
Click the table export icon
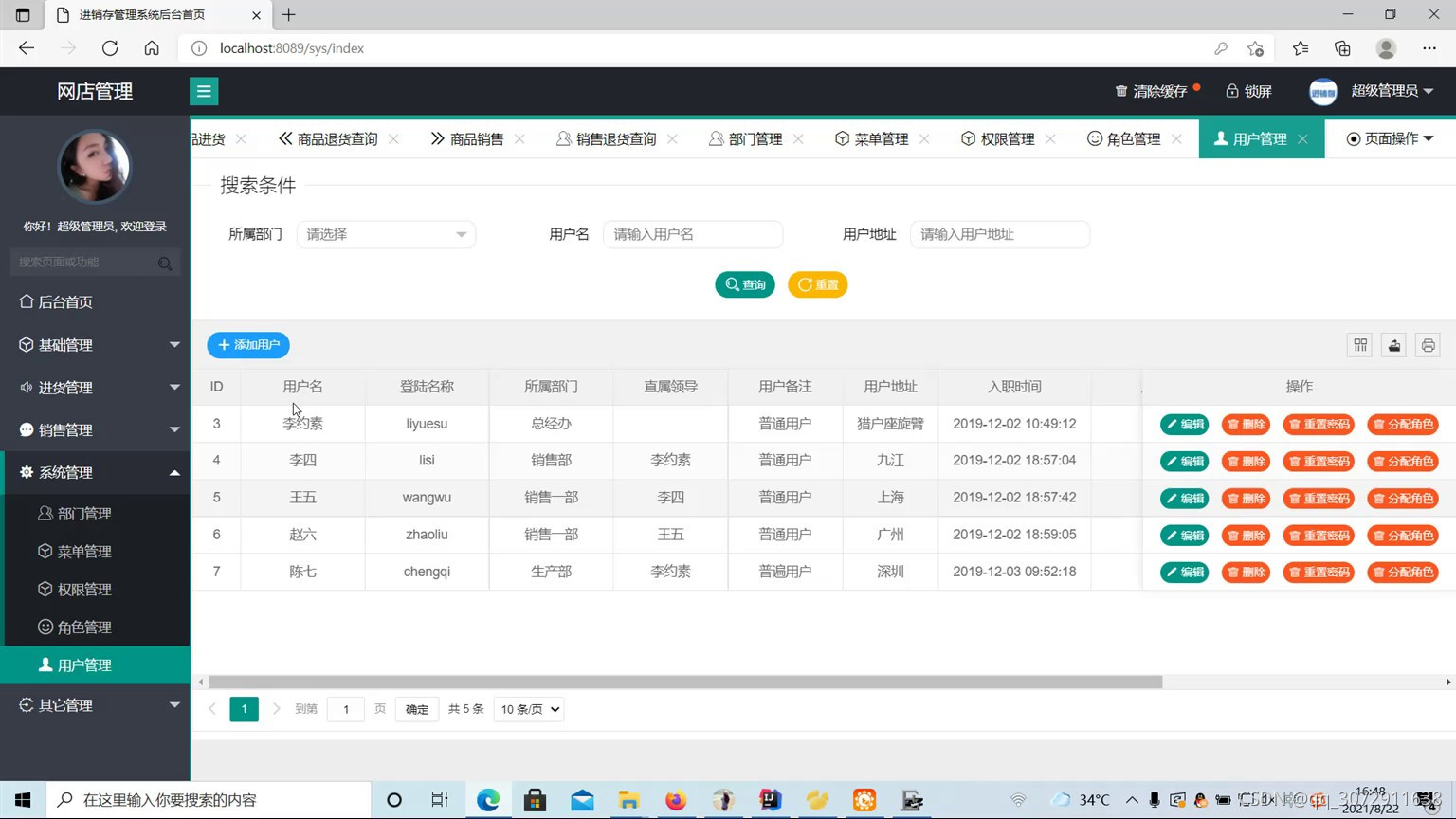1394,345
